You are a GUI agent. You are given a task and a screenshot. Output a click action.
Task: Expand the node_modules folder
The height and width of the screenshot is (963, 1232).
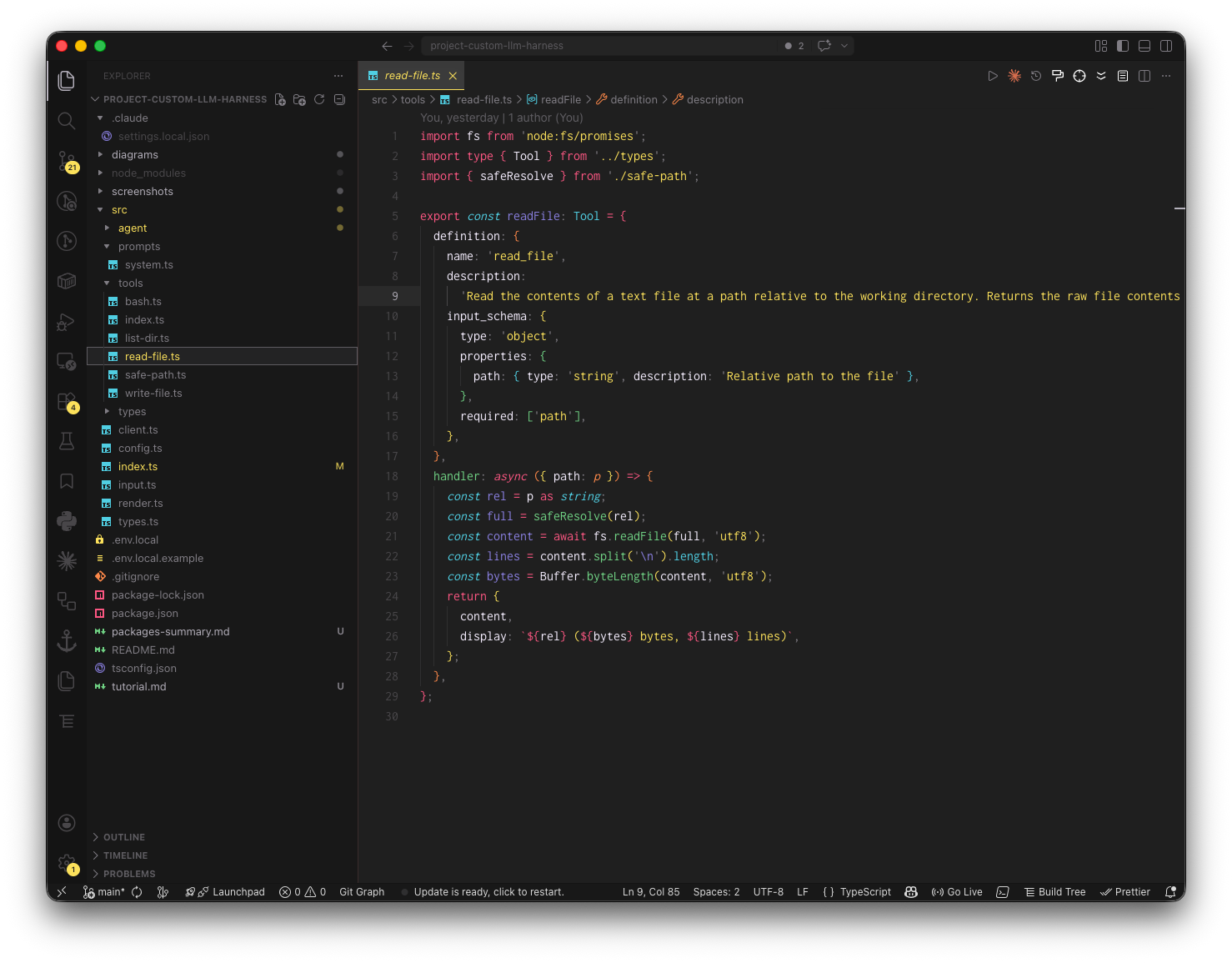pos(222,173)
